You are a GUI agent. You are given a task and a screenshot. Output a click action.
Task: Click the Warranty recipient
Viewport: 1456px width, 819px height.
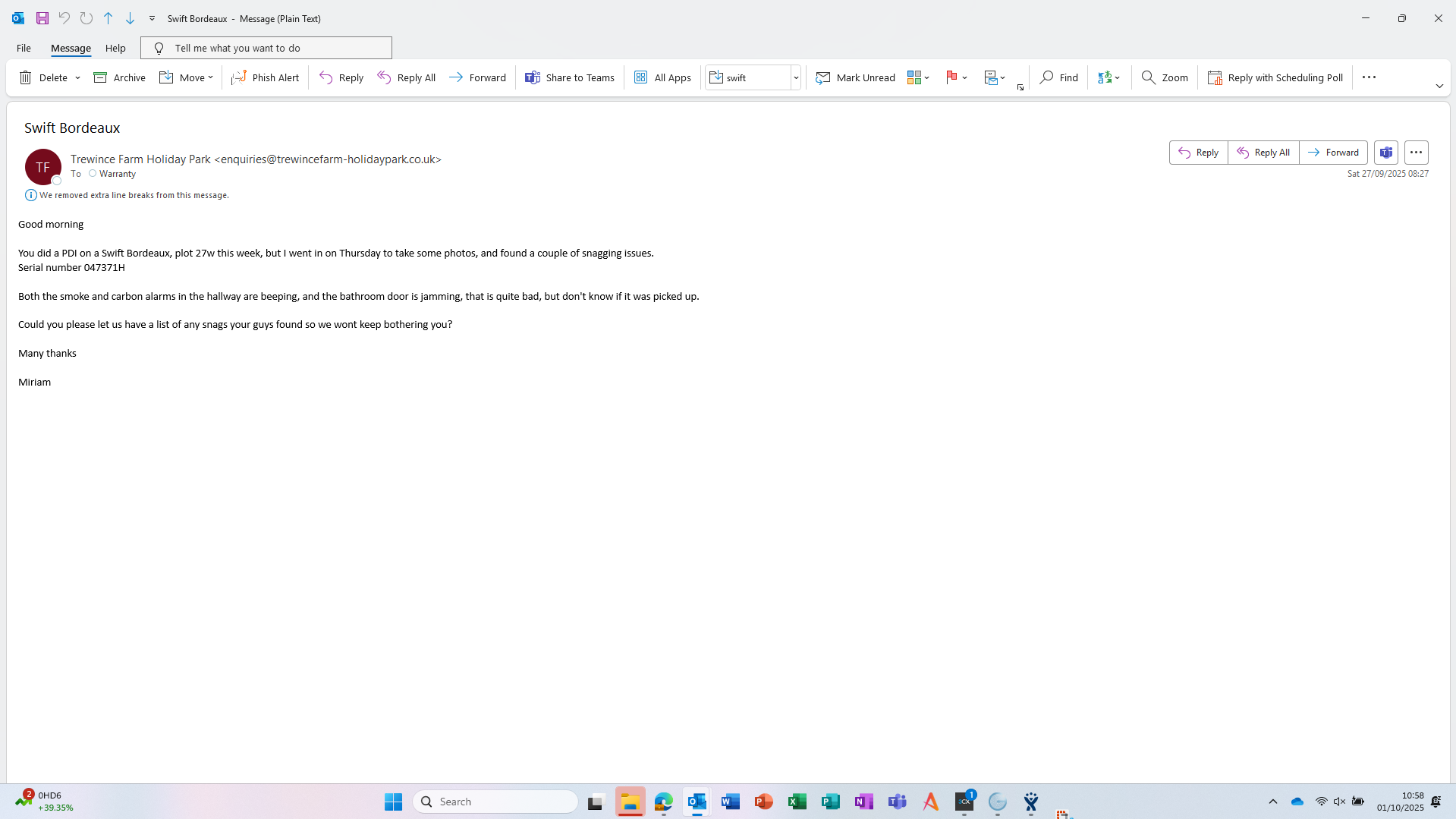coord(118,174)
